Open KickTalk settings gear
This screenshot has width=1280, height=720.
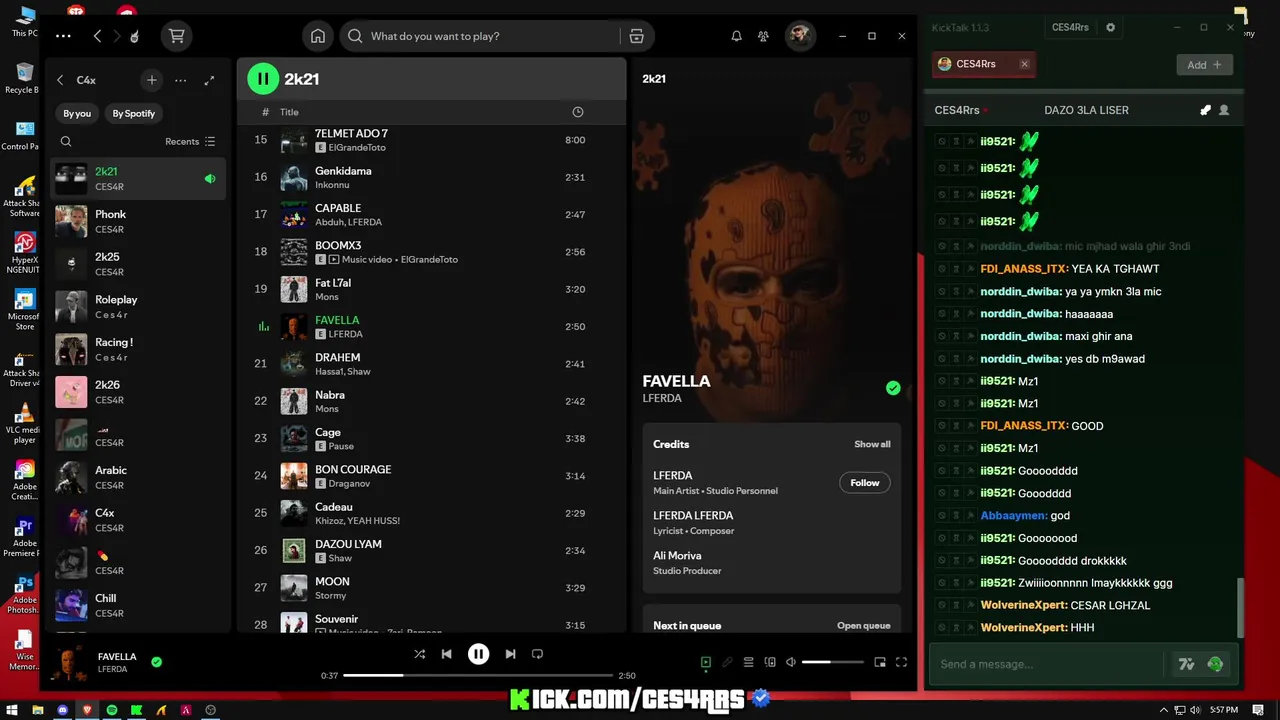(1110, 28)
